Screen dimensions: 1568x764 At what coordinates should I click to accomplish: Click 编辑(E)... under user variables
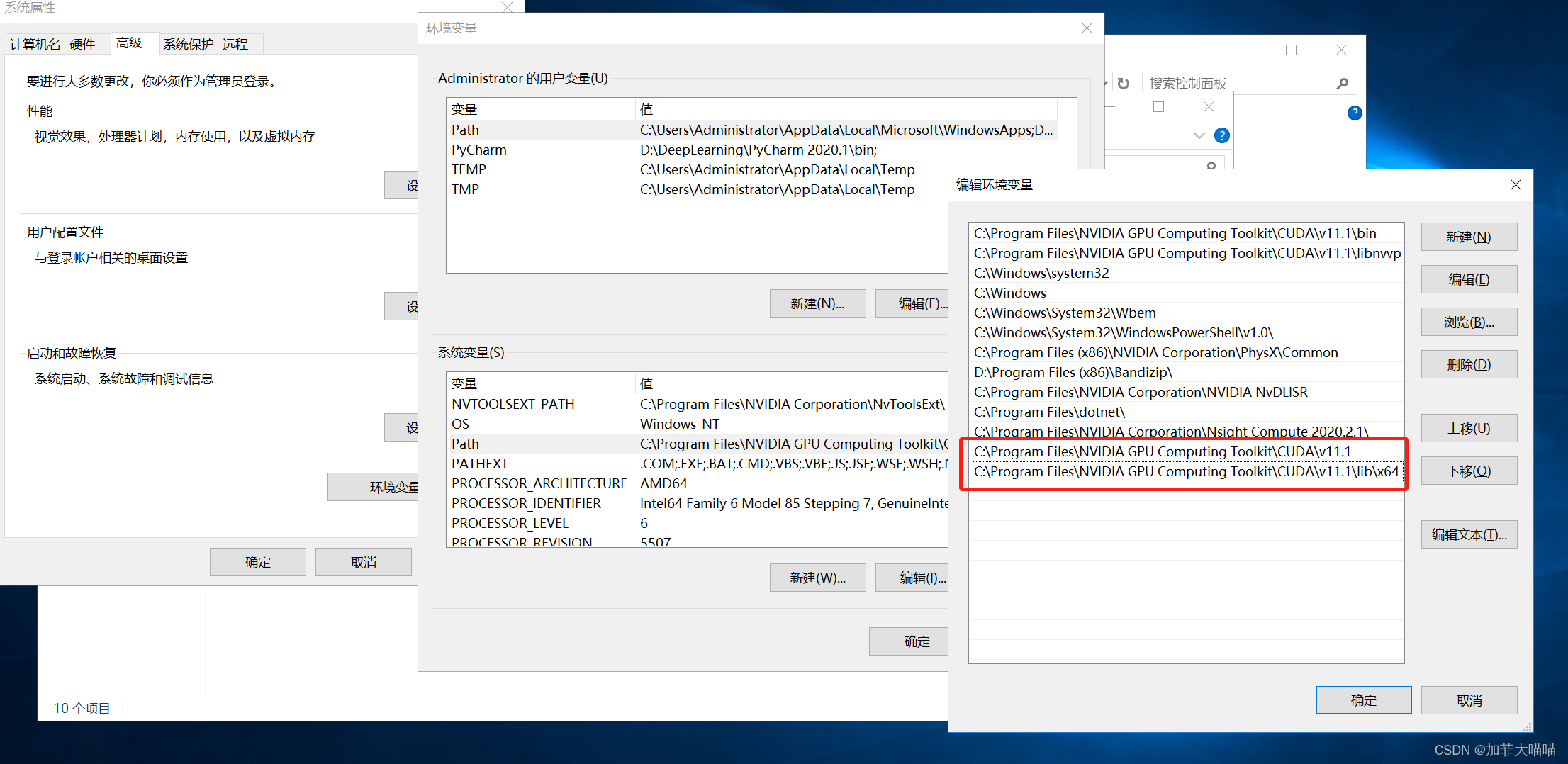pyautogui.click(x=913, y=303)
